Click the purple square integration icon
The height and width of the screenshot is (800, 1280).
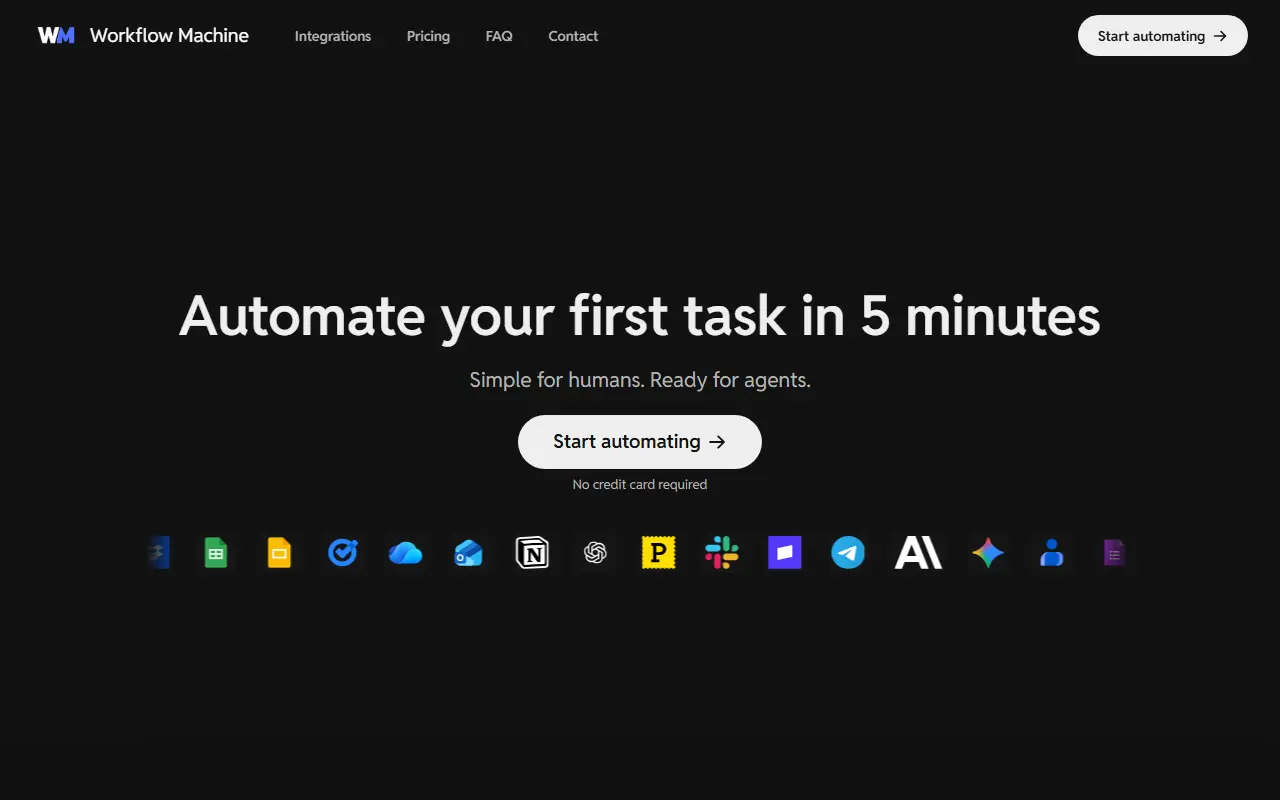(x=785, y=553)
